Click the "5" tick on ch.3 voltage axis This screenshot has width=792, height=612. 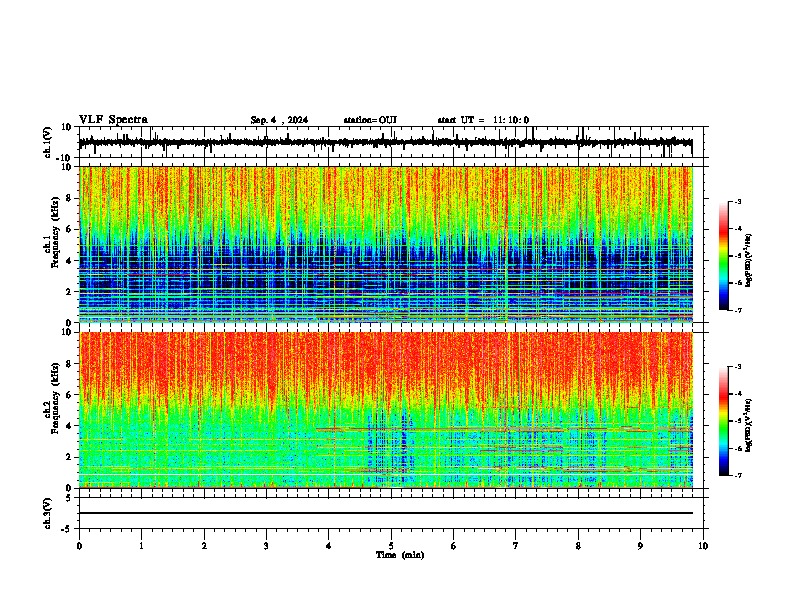click(x=70, y=498)
